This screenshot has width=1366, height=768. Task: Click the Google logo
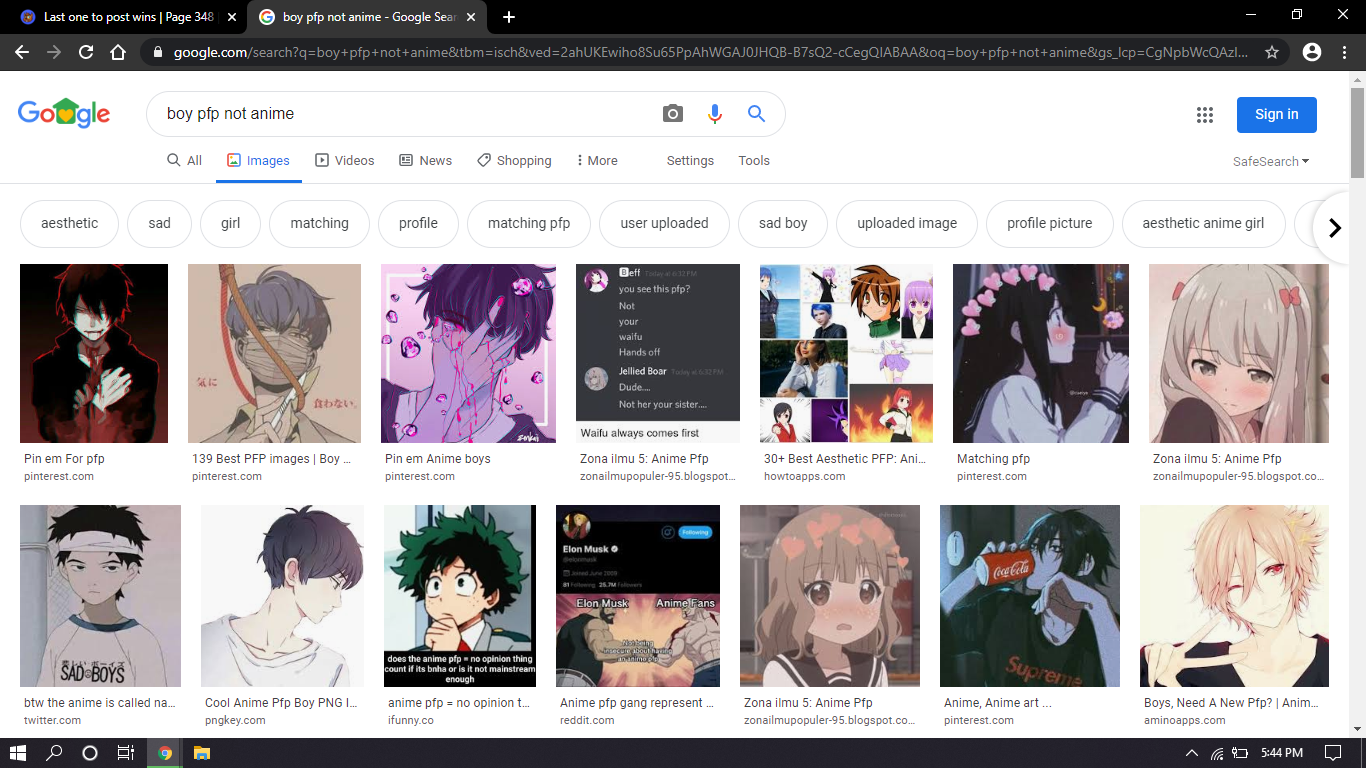coord(64,114)
